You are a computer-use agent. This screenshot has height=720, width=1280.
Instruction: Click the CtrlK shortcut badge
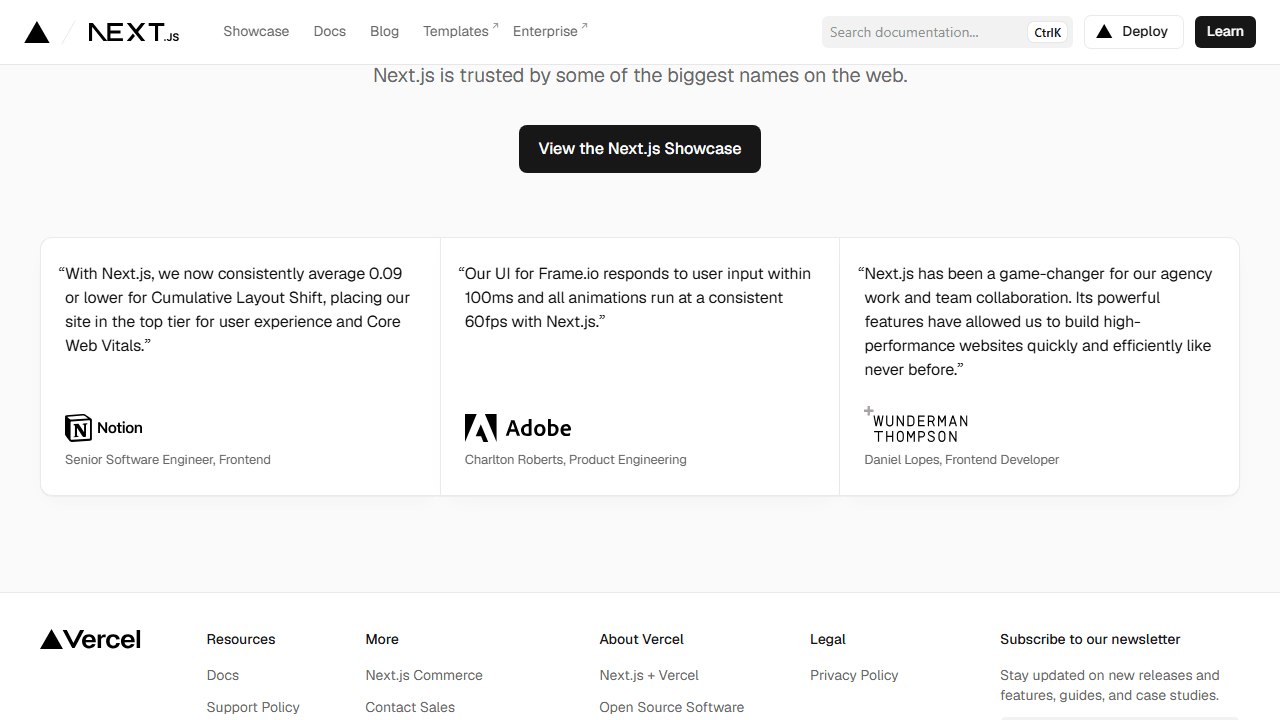click(1047, 32)
